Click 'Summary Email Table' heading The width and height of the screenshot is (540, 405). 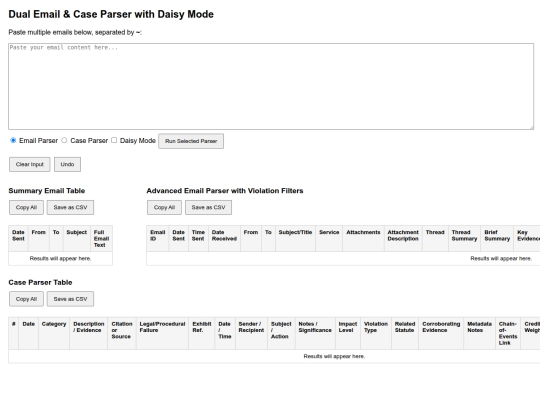[46, 191]
